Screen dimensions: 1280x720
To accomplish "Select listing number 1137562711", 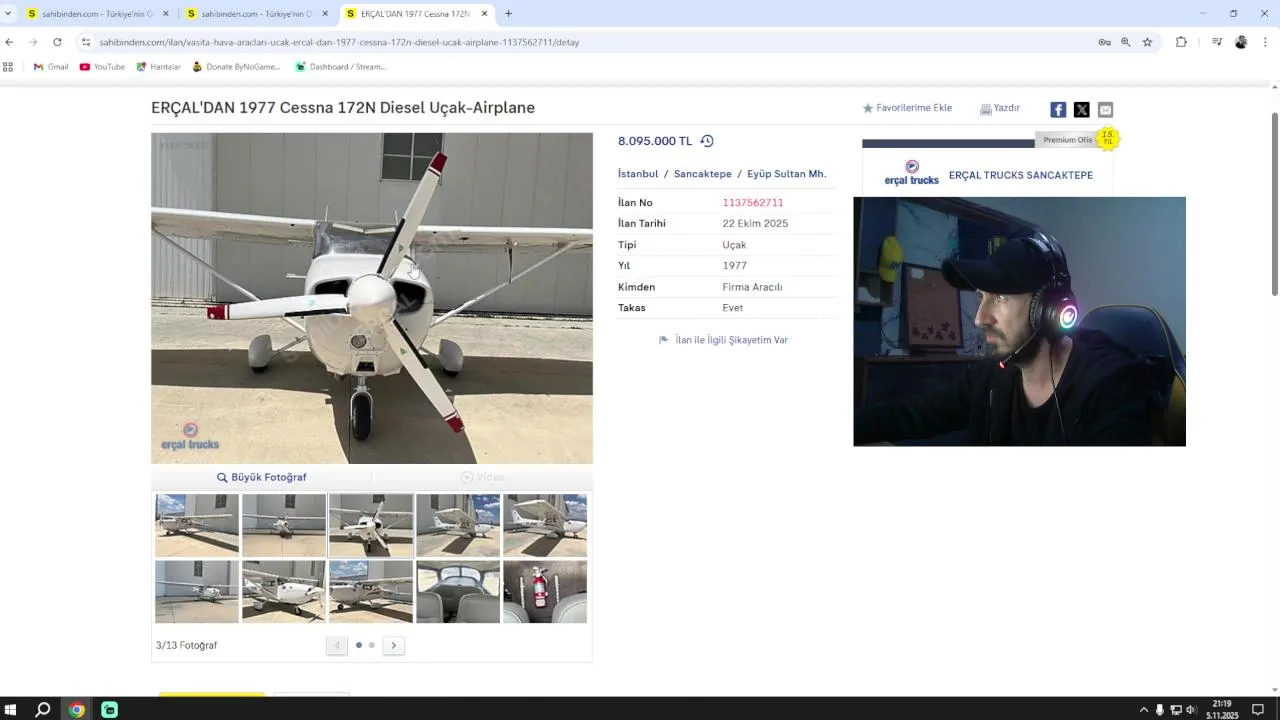I will (x=753, y=203).
